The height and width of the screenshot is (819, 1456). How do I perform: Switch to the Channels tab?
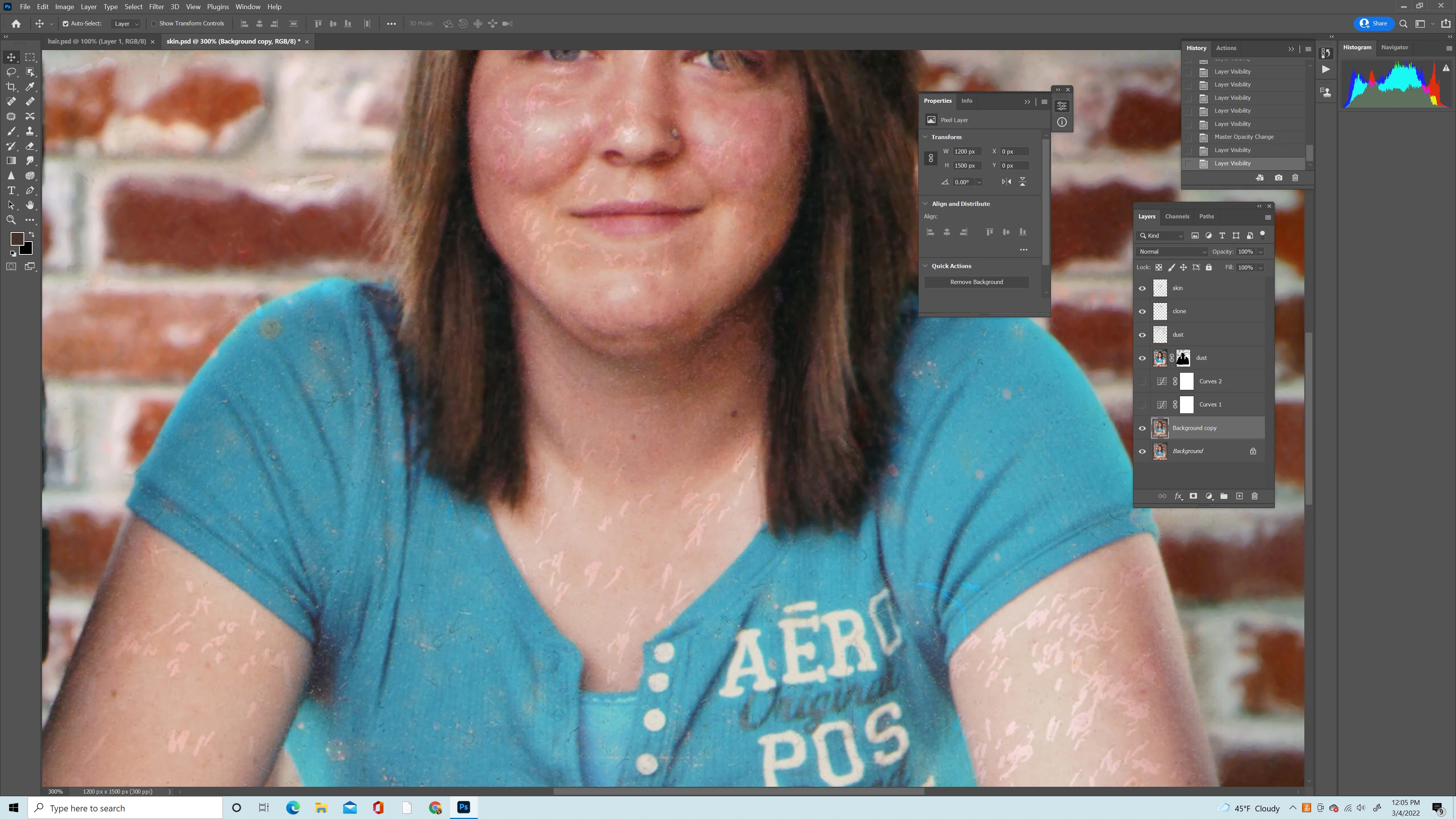[1177, 217]
